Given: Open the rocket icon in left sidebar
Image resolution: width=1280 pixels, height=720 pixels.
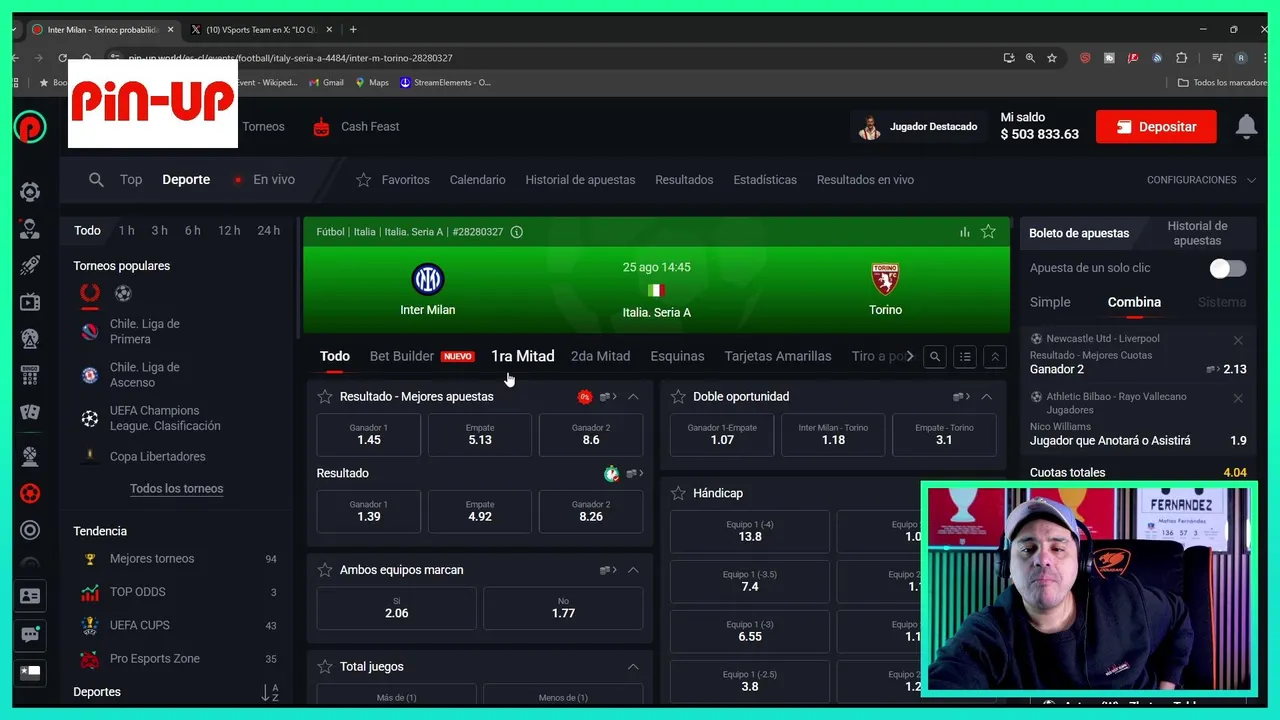Looking at the screenshot, I should [x=30, y=265].
